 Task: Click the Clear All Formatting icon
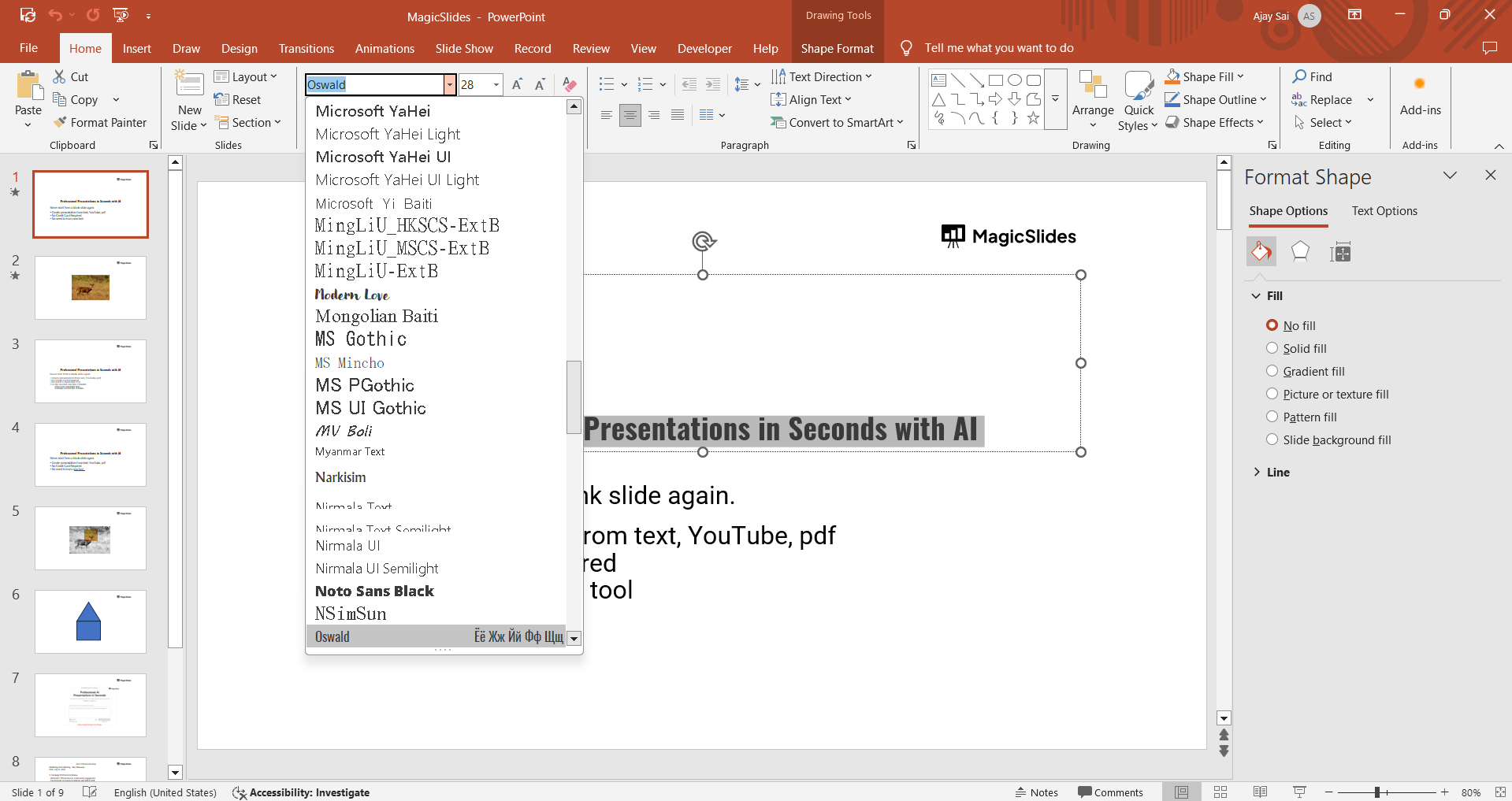click(x=570, y=85)
